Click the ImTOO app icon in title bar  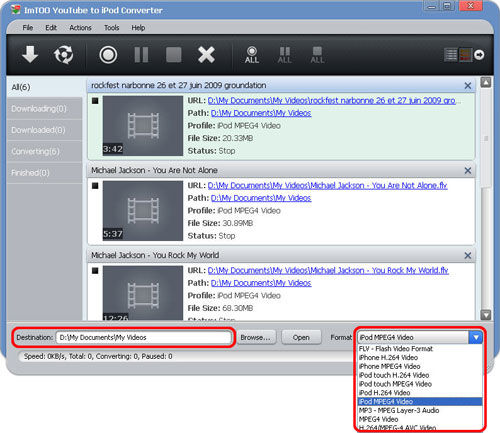tap(15, 10)
